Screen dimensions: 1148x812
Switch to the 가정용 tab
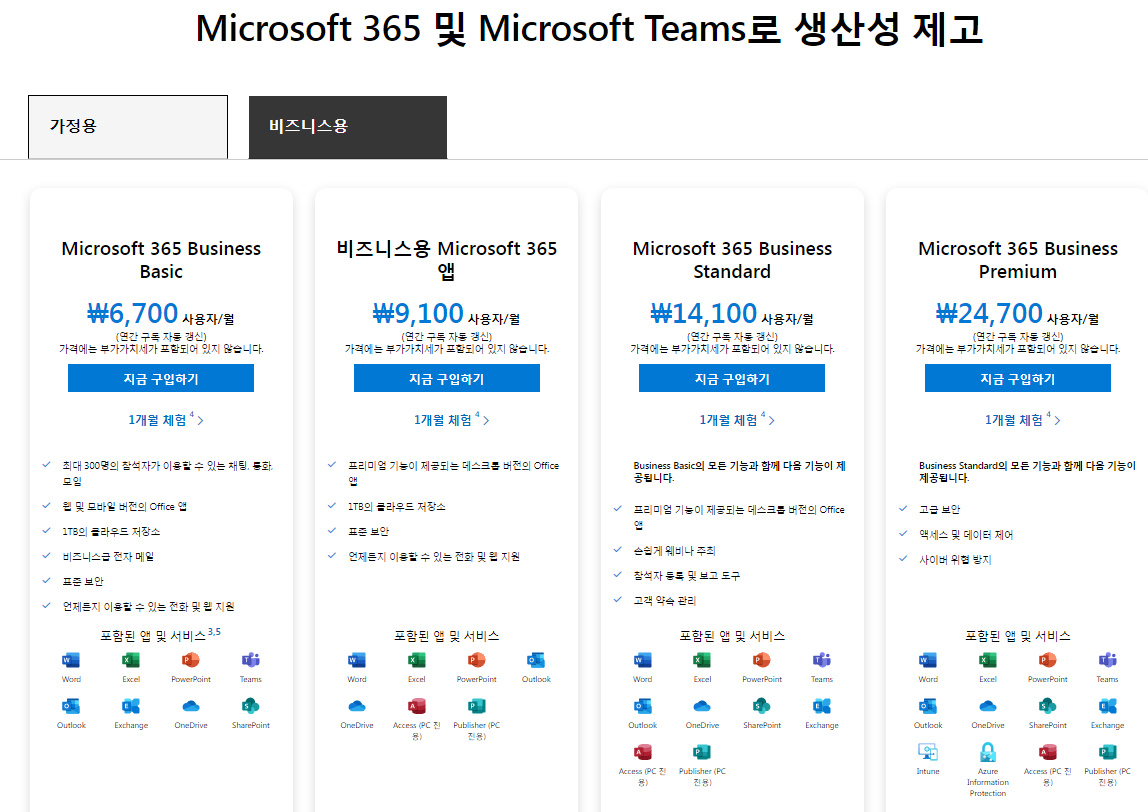tap(128, 127)
